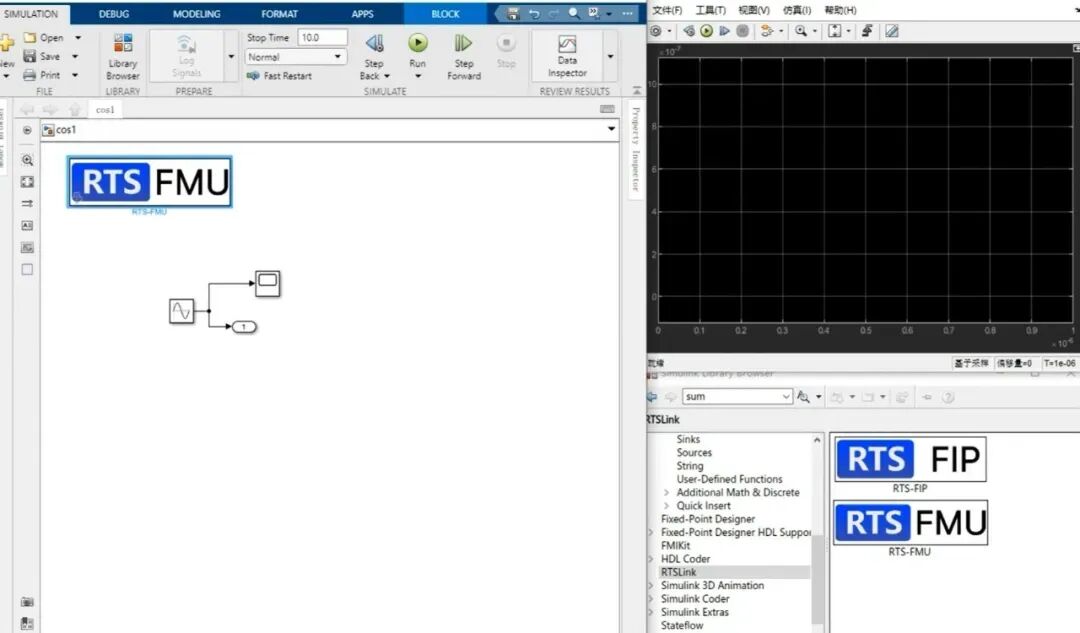Open the Run button dropdown arrow
The height and width of the screenshot is (633, 1080).
pos(417,76)
